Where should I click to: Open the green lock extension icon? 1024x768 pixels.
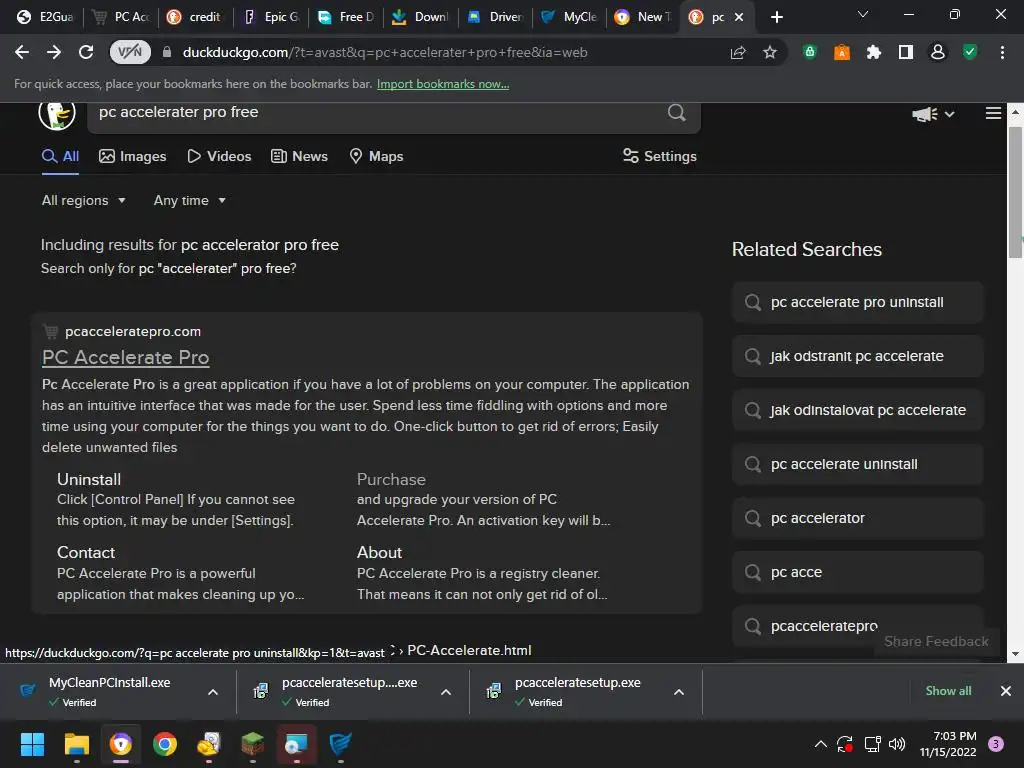click(x=810, y=52)
